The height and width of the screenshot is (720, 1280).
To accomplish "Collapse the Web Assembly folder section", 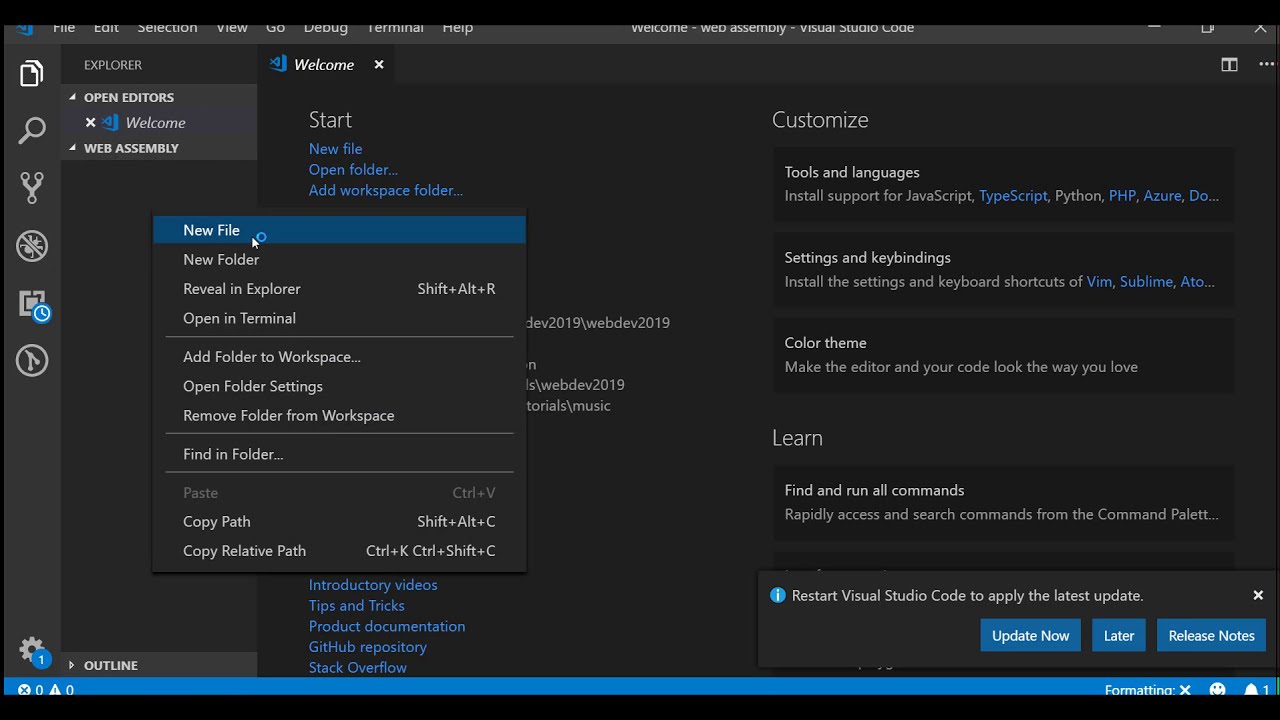I will tap(73, 148).
